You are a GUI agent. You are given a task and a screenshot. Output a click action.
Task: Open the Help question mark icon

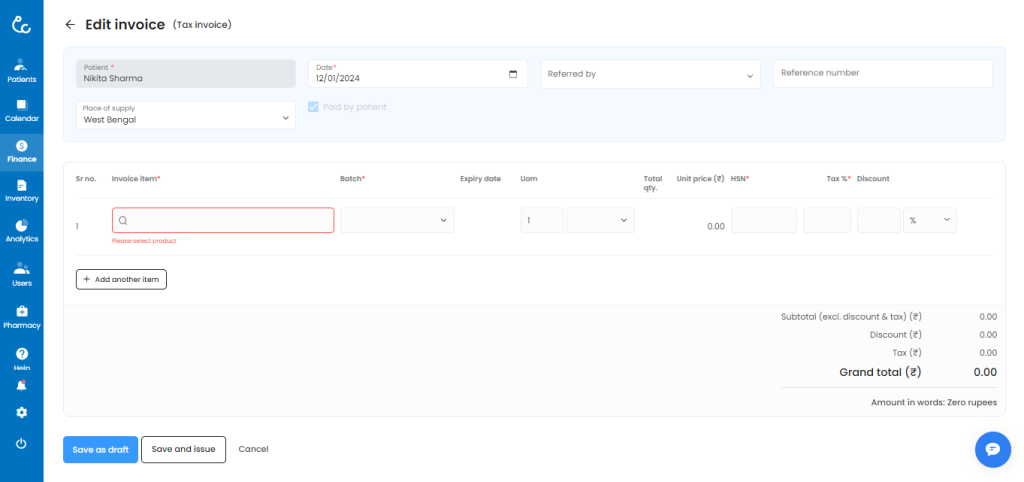(x=21, y=354)
